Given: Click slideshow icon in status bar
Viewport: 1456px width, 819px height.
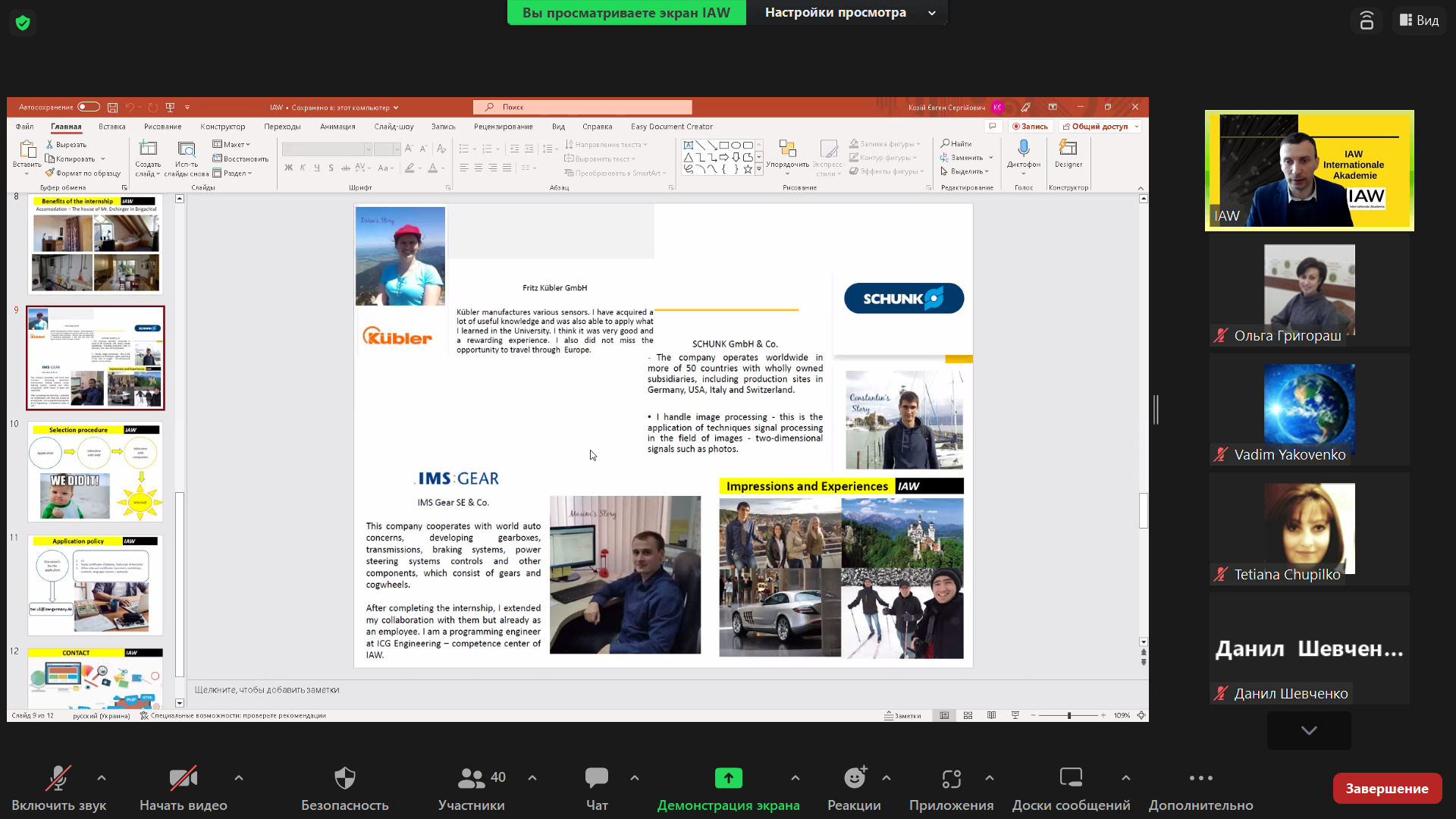Looking at the screenshot, I should pyautogui.click(x=1015, y=715).
